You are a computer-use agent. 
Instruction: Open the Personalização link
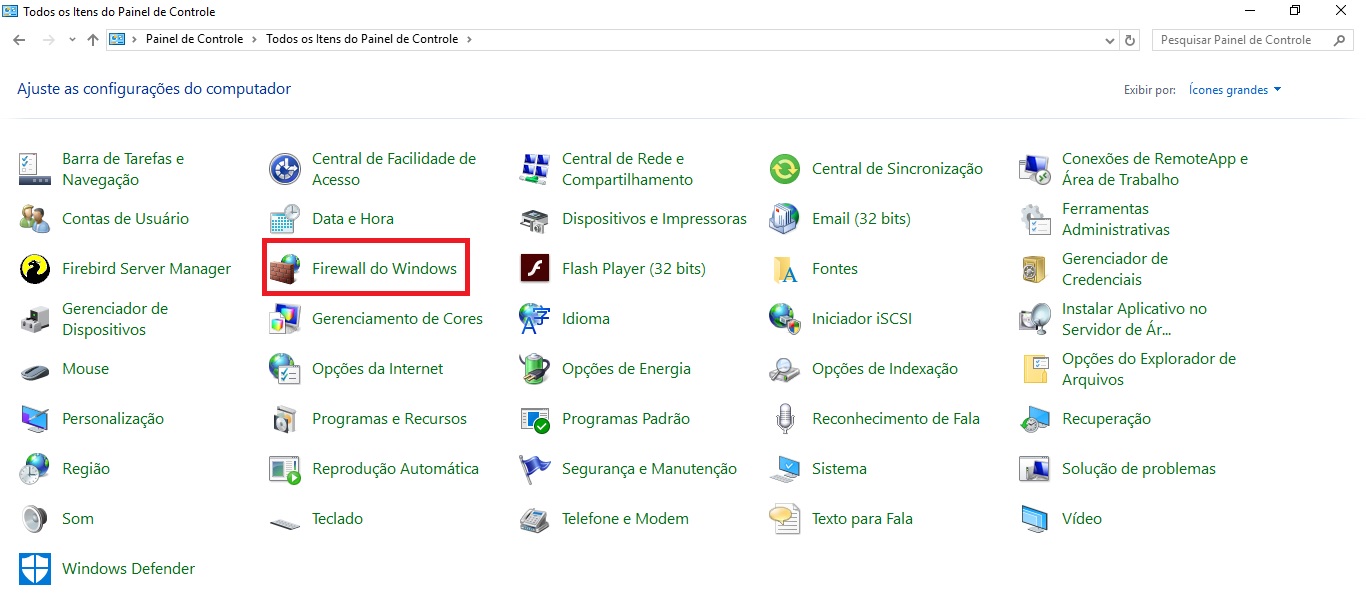tap(113, 419)
